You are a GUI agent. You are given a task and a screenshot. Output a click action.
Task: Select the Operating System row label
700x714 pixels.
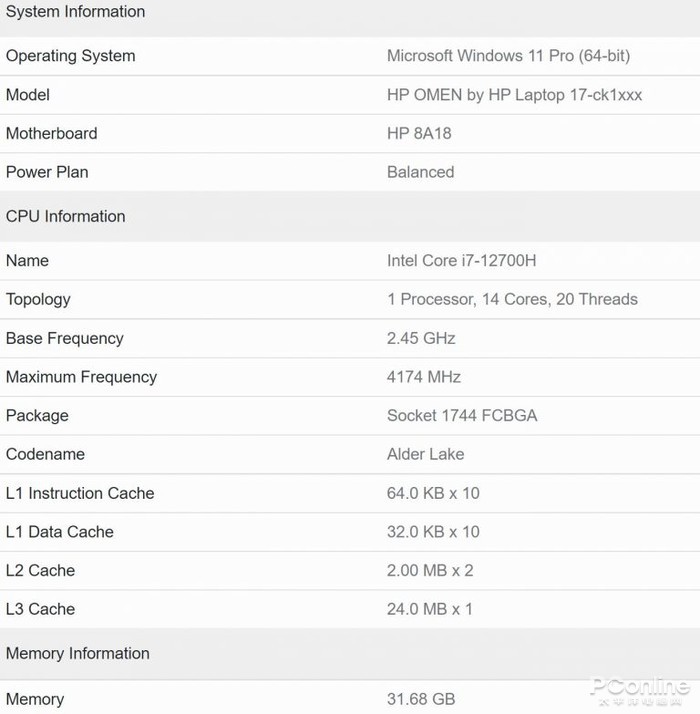click(x=70, y=56)
